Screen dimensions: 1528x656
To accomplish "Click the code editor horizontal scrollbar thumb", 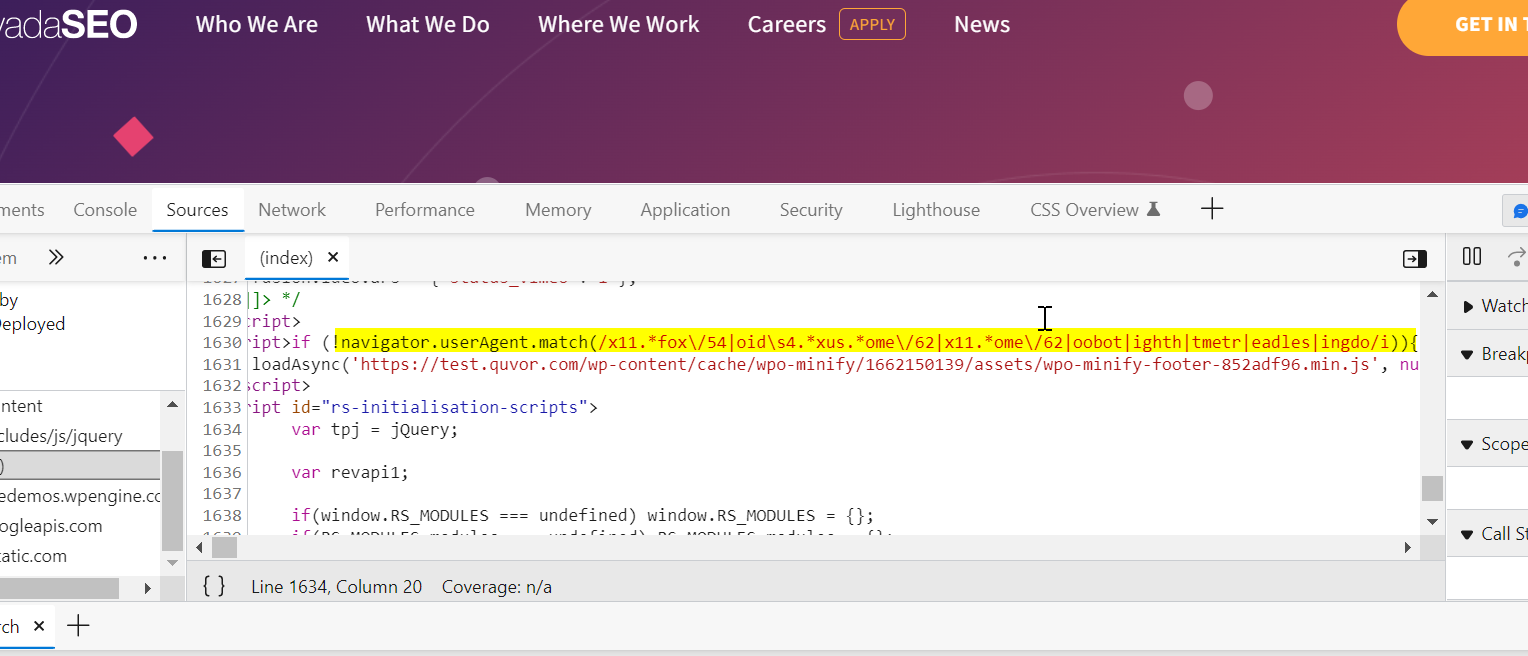I will pyautogui.click(x=225, y=548).
